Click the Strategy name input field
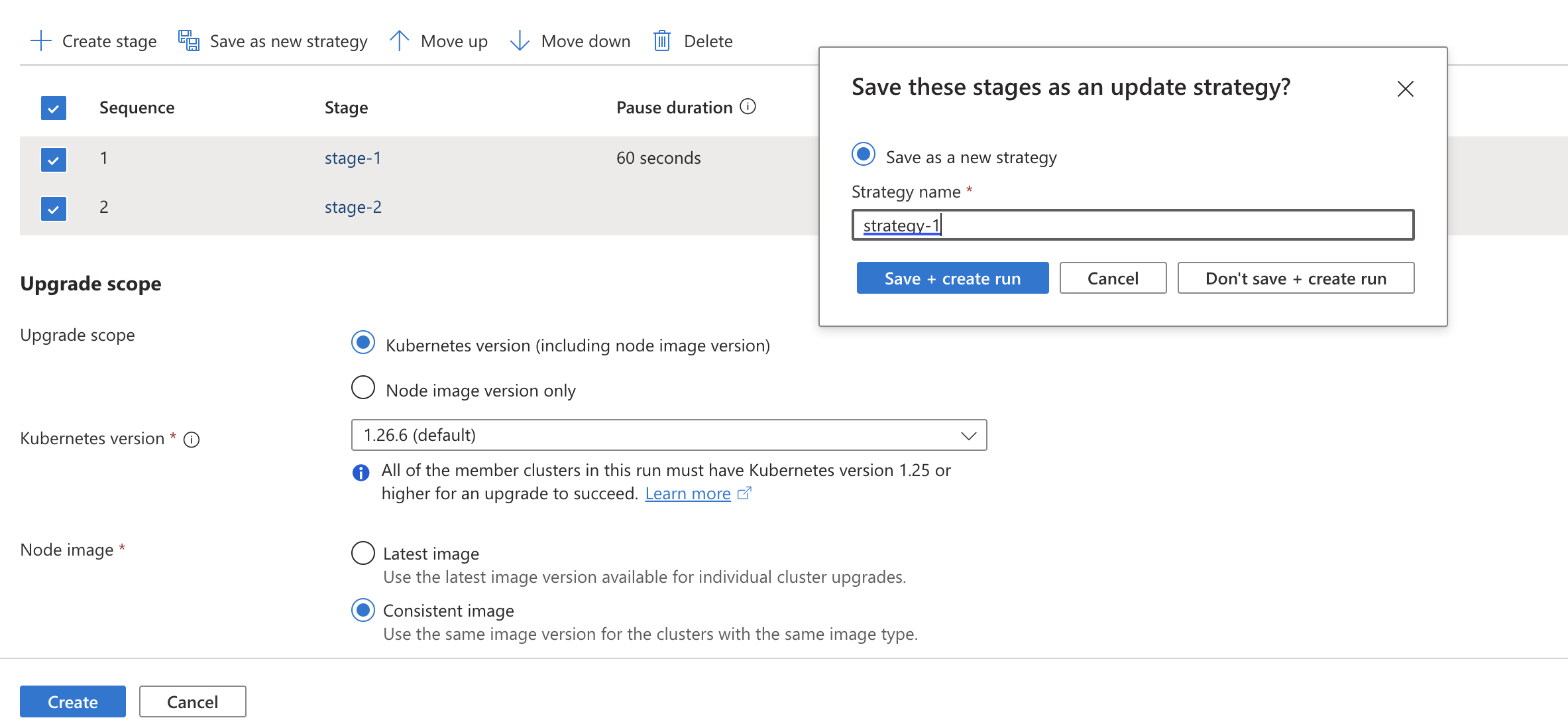The image size is (1568, 728). click(1133, 225)
